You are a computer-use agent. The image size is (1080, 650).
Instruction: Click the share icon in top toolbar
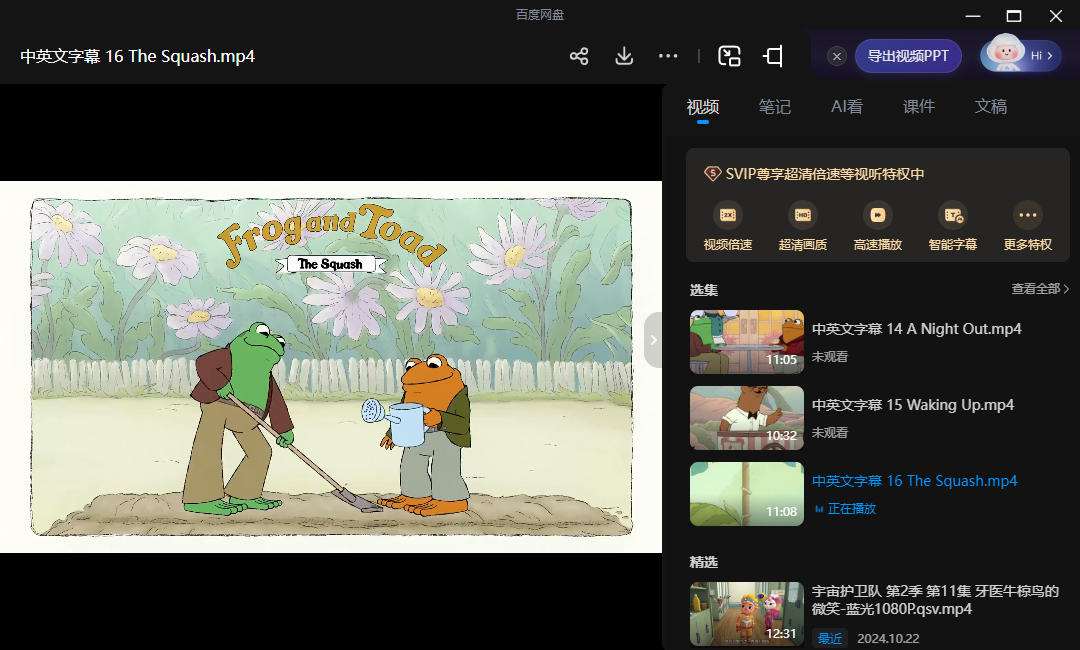579,56
